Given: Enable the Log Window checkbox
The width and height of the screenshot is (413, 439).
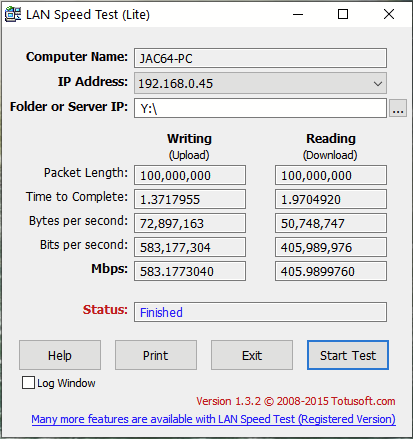Looking at the screenshot, I should (28, 383).
